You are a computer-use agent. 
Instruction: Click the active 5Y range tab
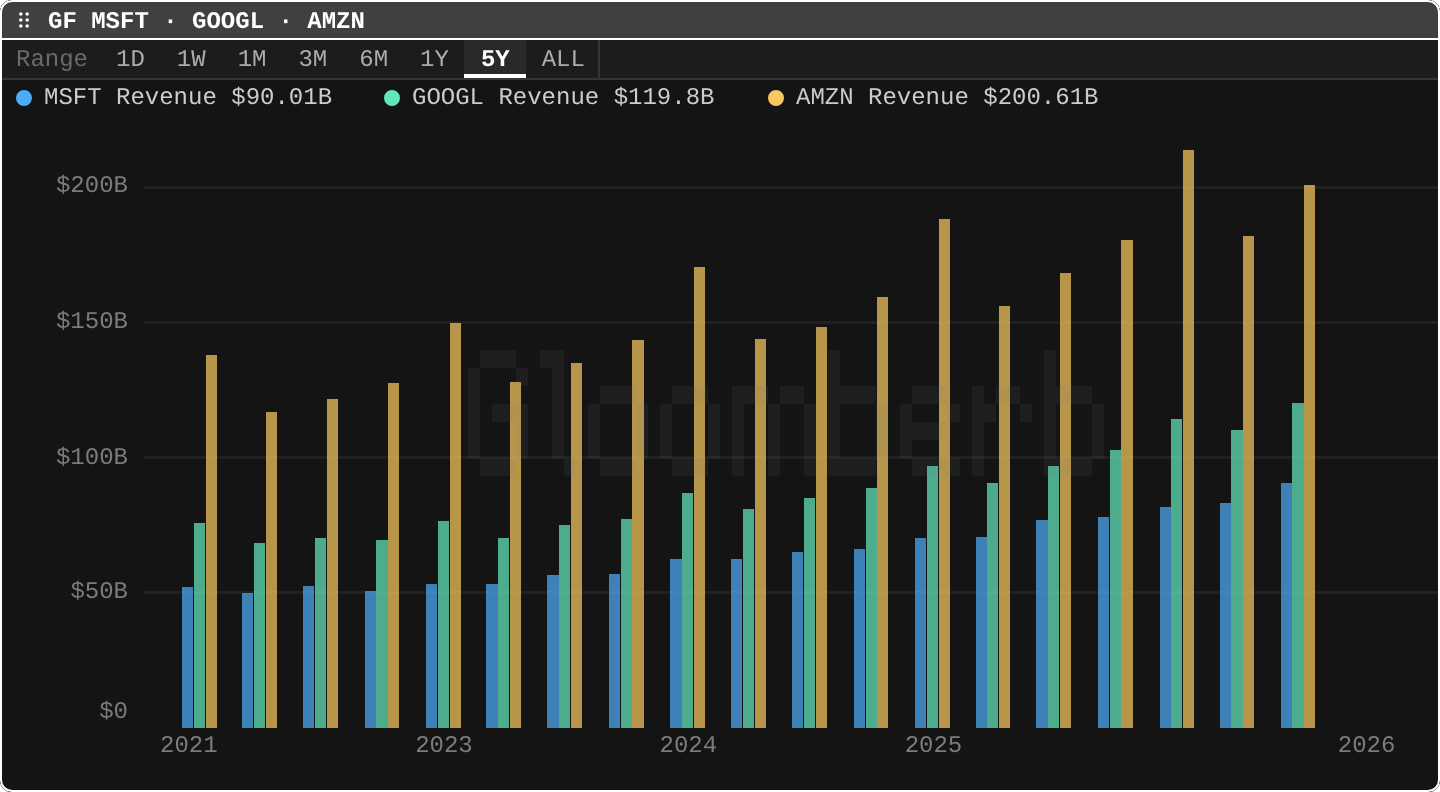click(495, 59)
